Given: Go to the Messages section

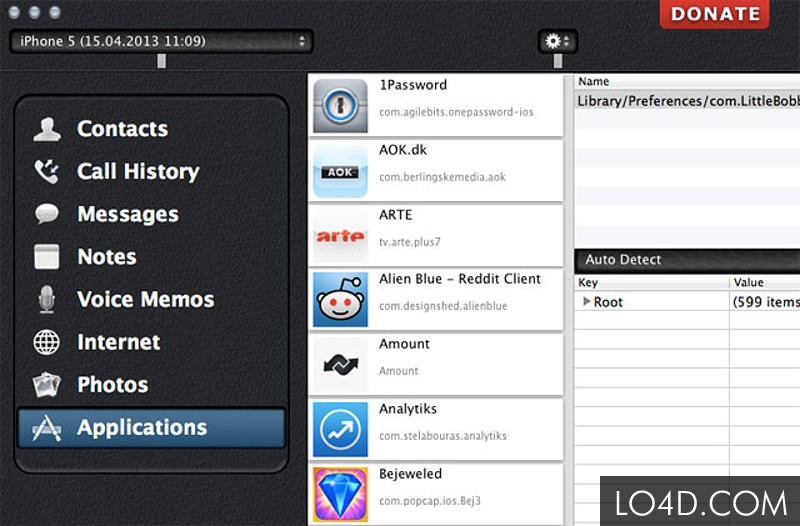Looking at the screenshot, I should [128, 214].
